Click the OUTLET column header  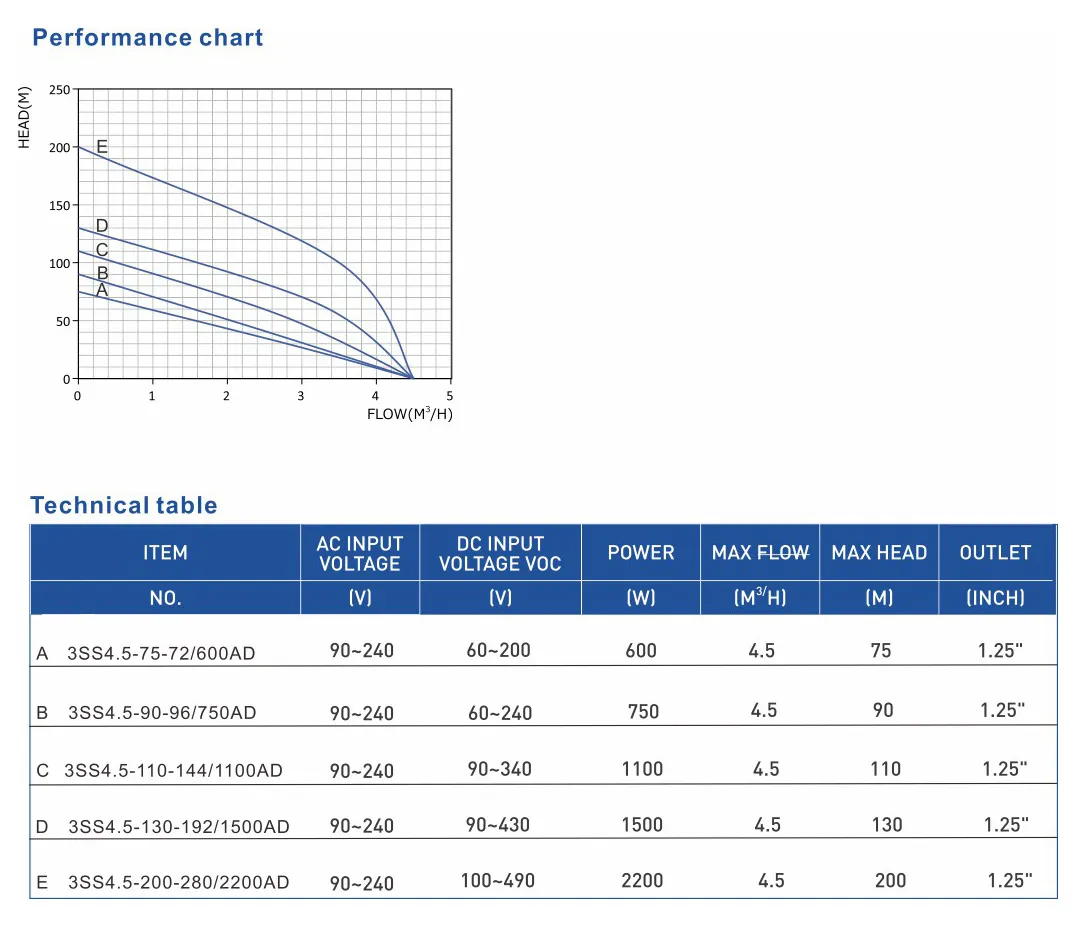click(x=995, y=553)
